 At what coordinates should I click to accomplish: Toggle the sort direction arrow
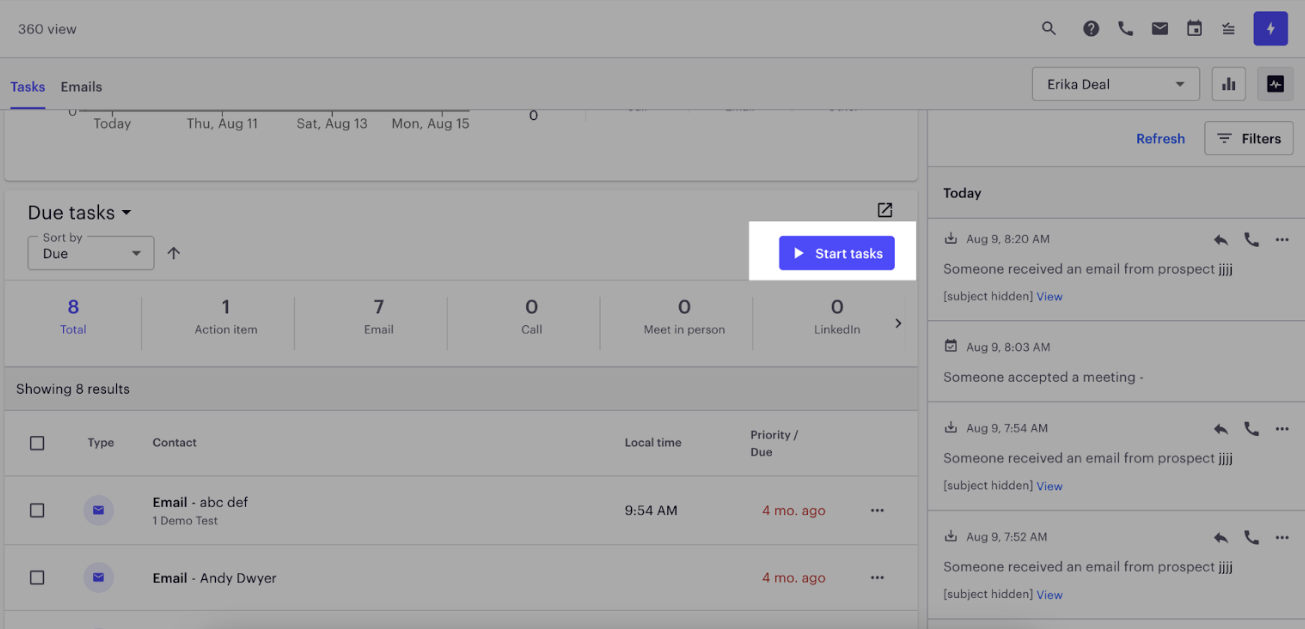[173, 253]
